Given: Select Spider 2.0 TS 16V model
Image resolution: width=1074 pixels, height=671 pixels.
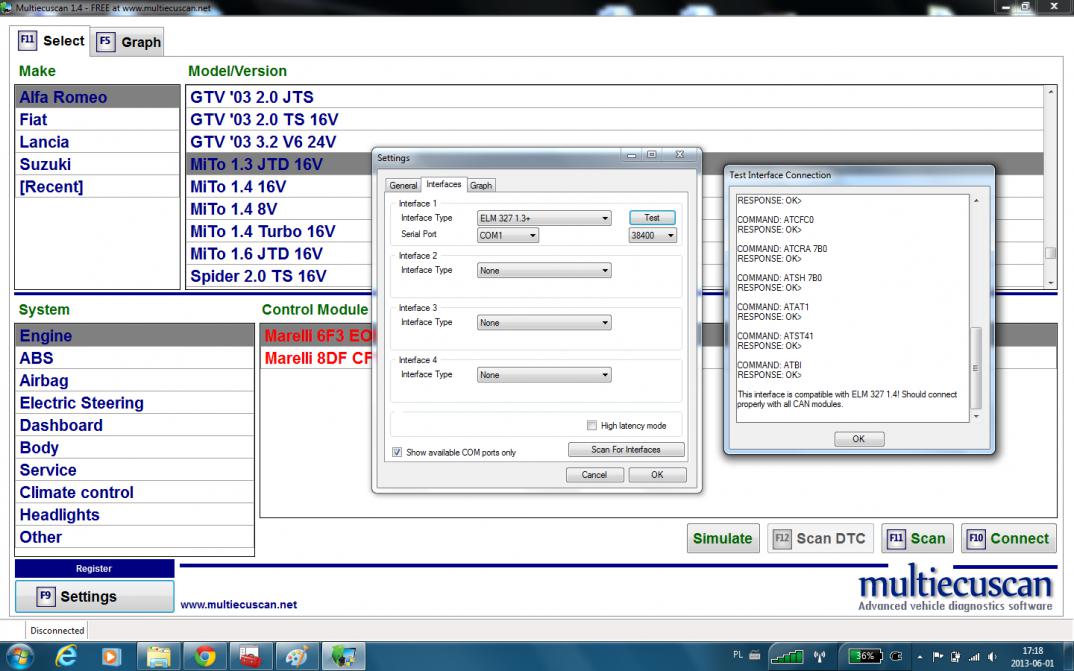Looking at the screenshot, I should 281,276.
